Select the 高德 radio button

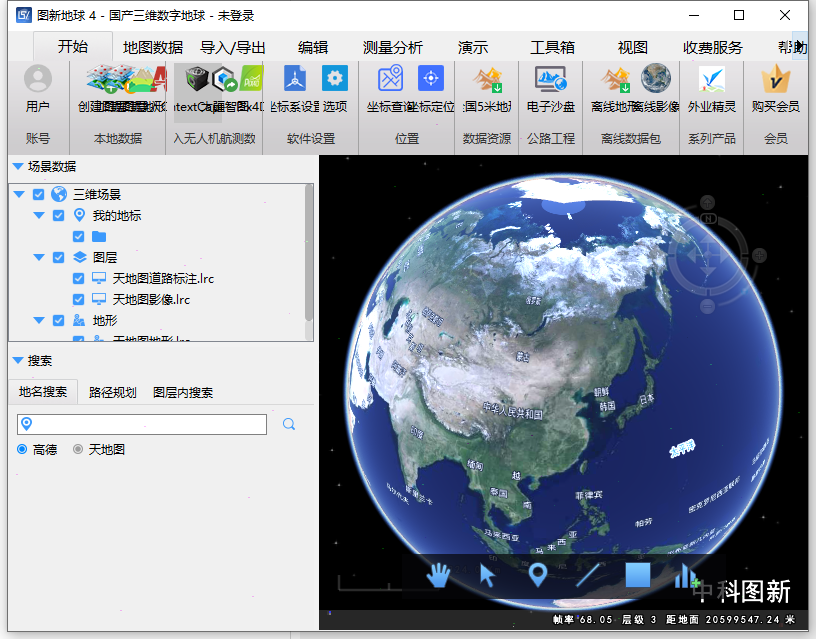(x=22, y=449)
